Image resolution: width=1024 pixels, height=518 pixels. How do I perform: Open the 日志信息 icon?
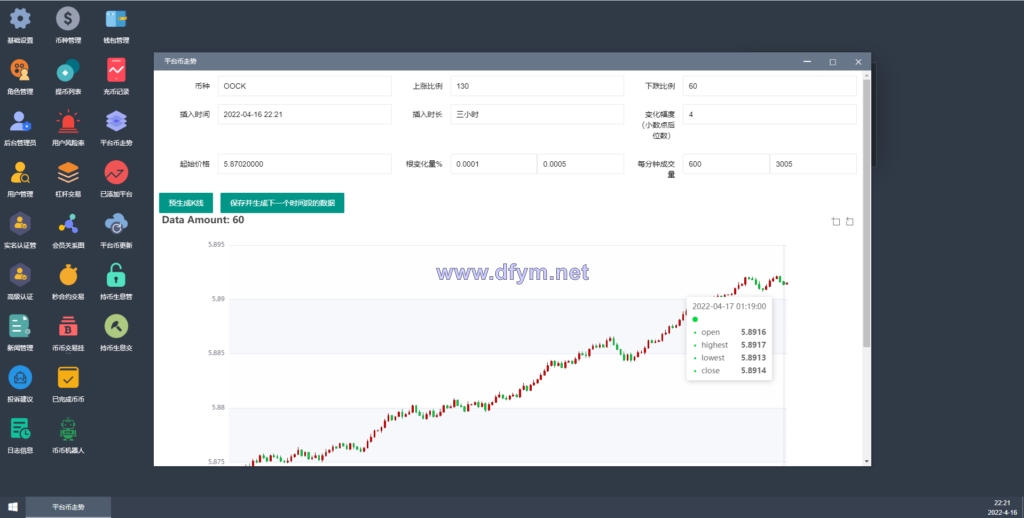click(20, 429)
